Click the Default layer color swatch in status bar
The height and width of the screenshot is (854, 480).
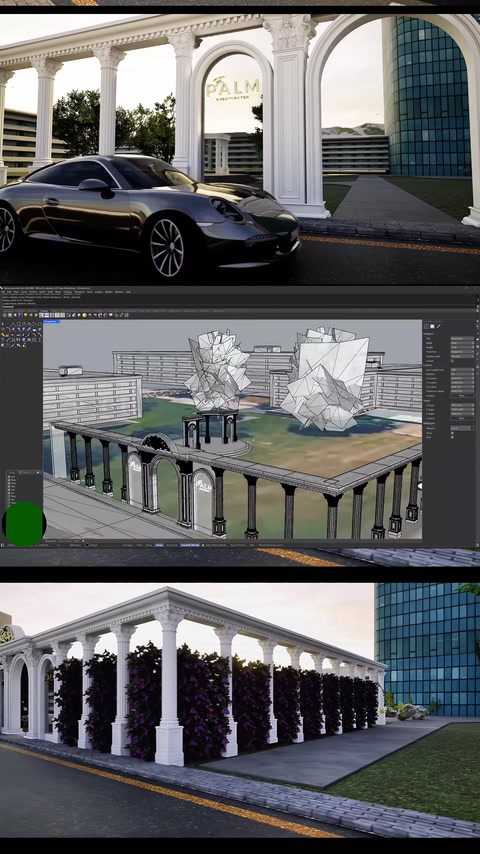coord(87,545)
